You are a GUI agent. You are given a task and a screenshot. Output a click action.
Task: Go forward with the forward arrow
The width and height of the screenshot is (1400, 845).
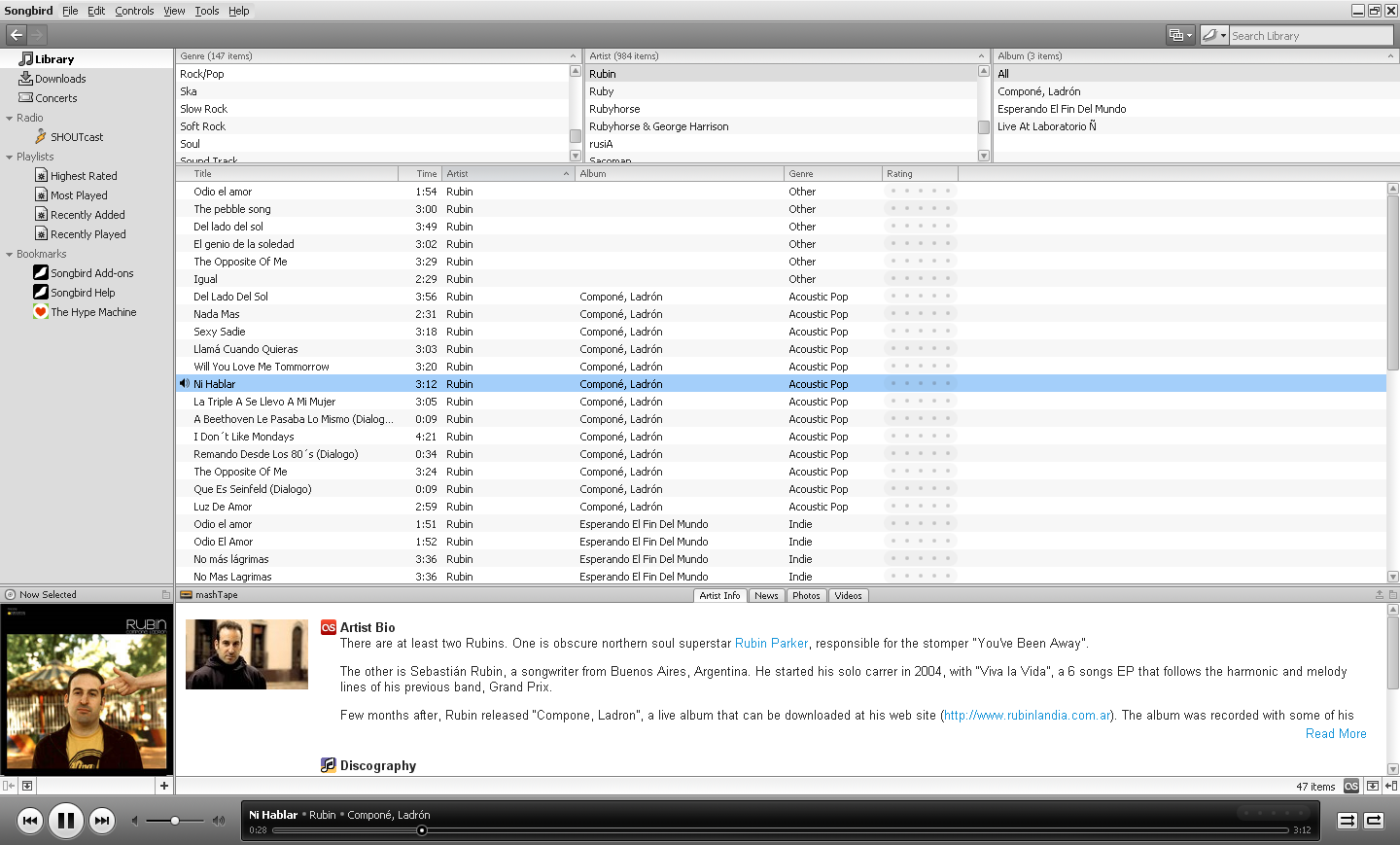(37, 35)
